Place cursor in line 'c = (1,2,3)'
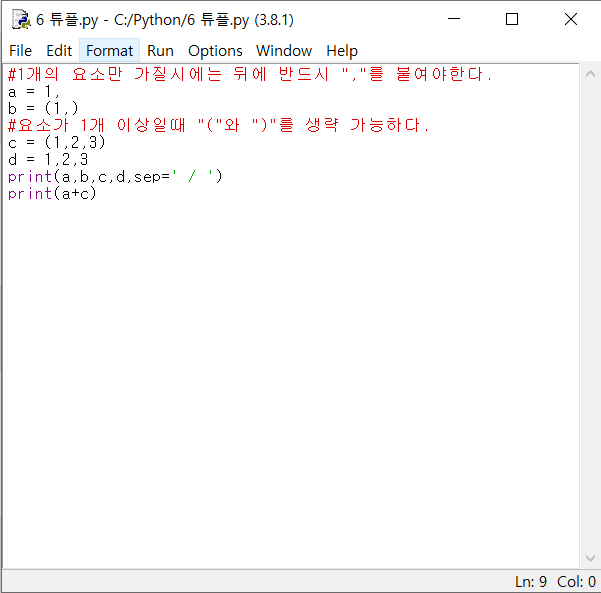Viewport: 601px width, 593px height. (56, 143)
